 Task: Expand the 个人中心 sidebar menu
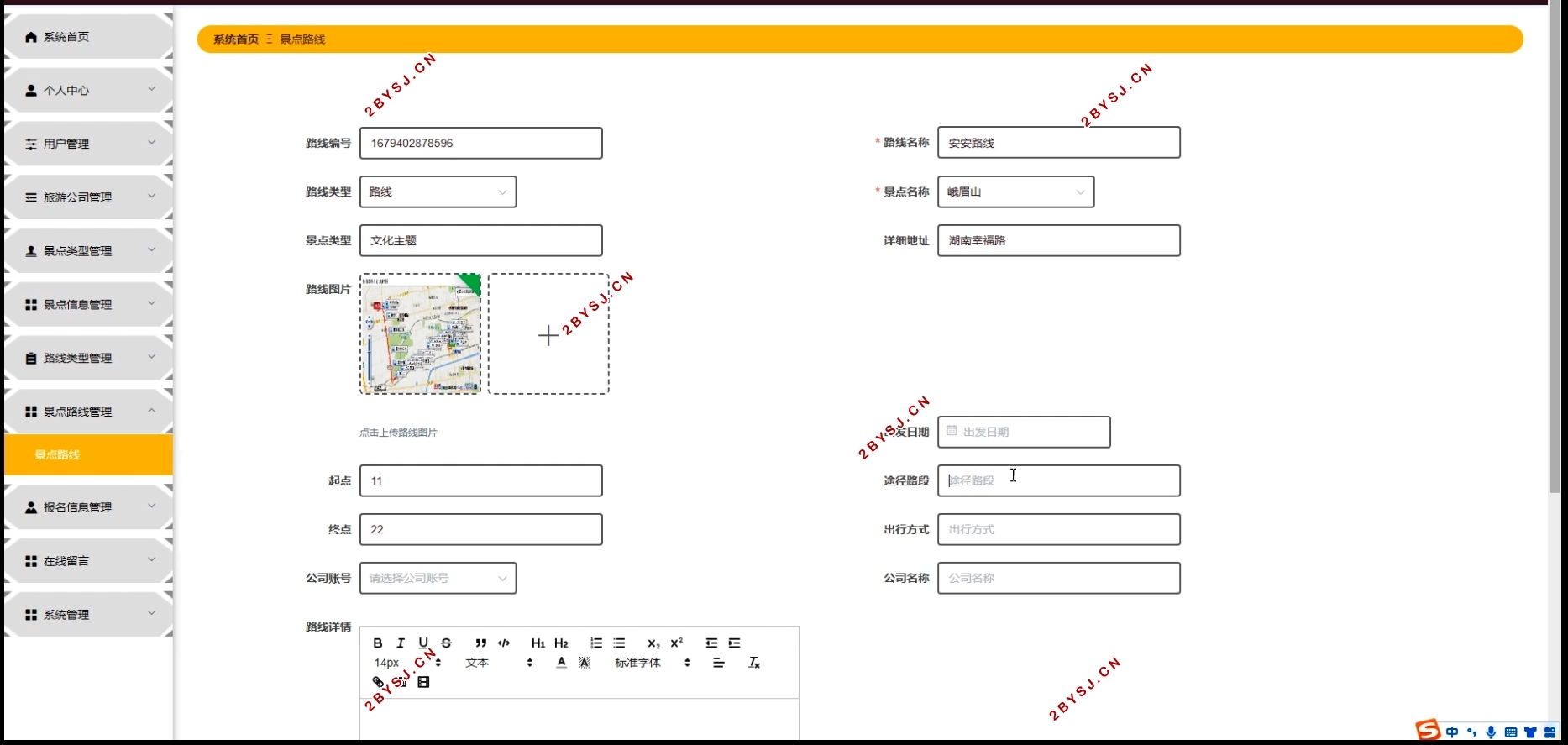pyautogui.click(x=88, y=90)
